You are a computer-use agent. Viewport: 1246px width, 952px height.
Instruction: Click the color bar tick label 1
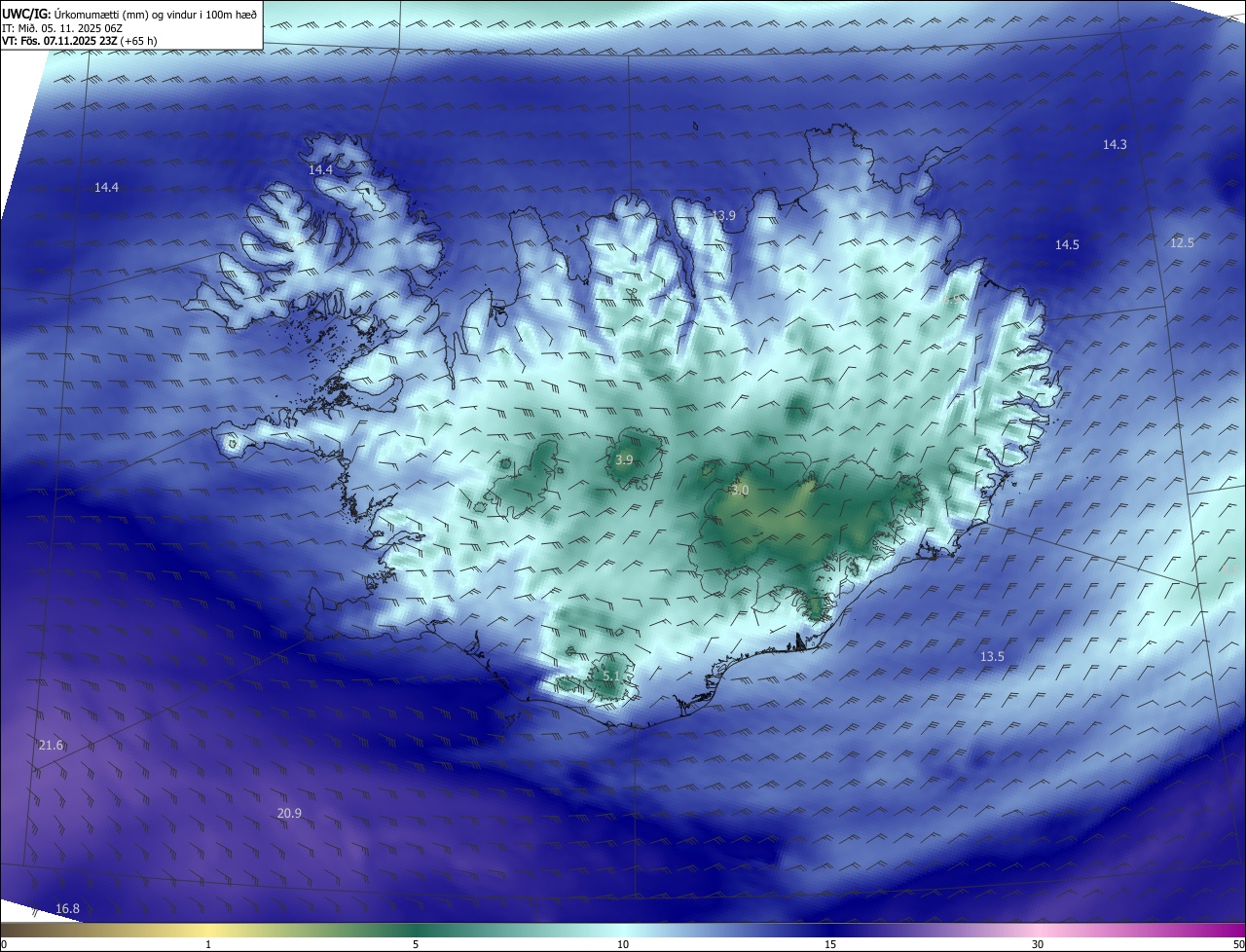pos(208,944)
